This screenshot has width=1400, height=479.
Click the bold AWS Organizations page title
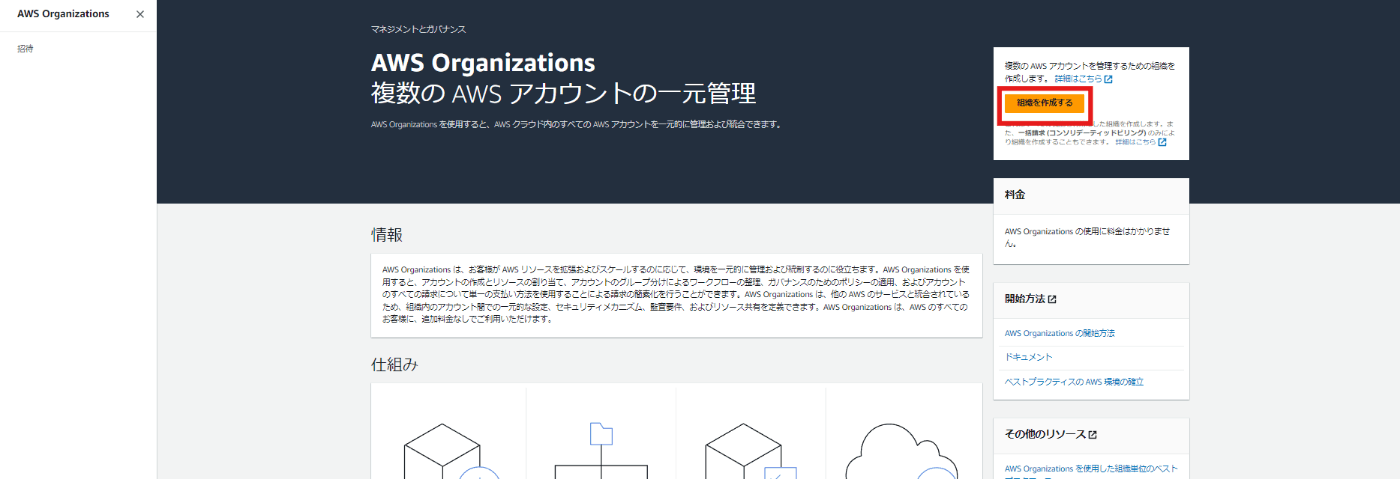483,63
